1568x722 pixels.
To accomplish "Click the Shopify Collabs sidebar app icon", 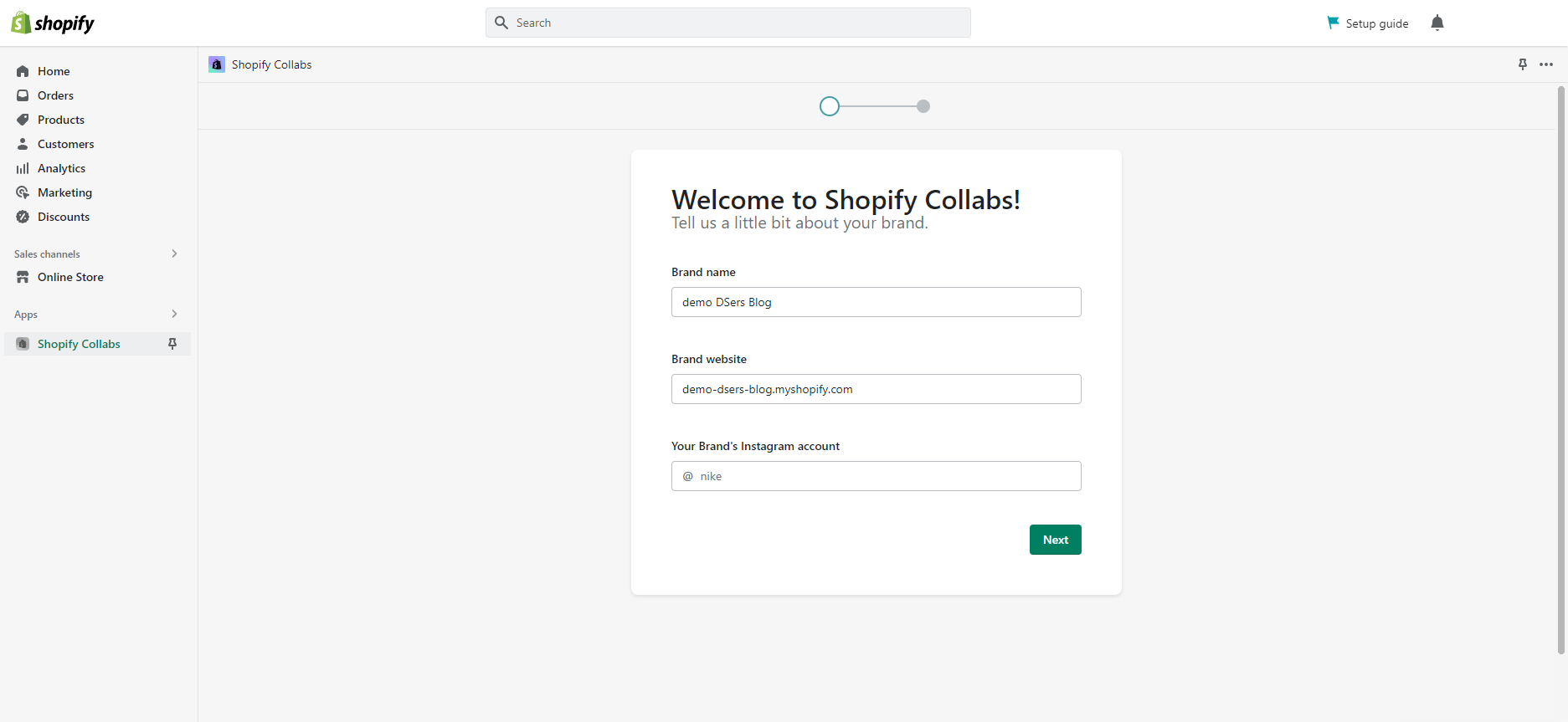I will 23,344.
